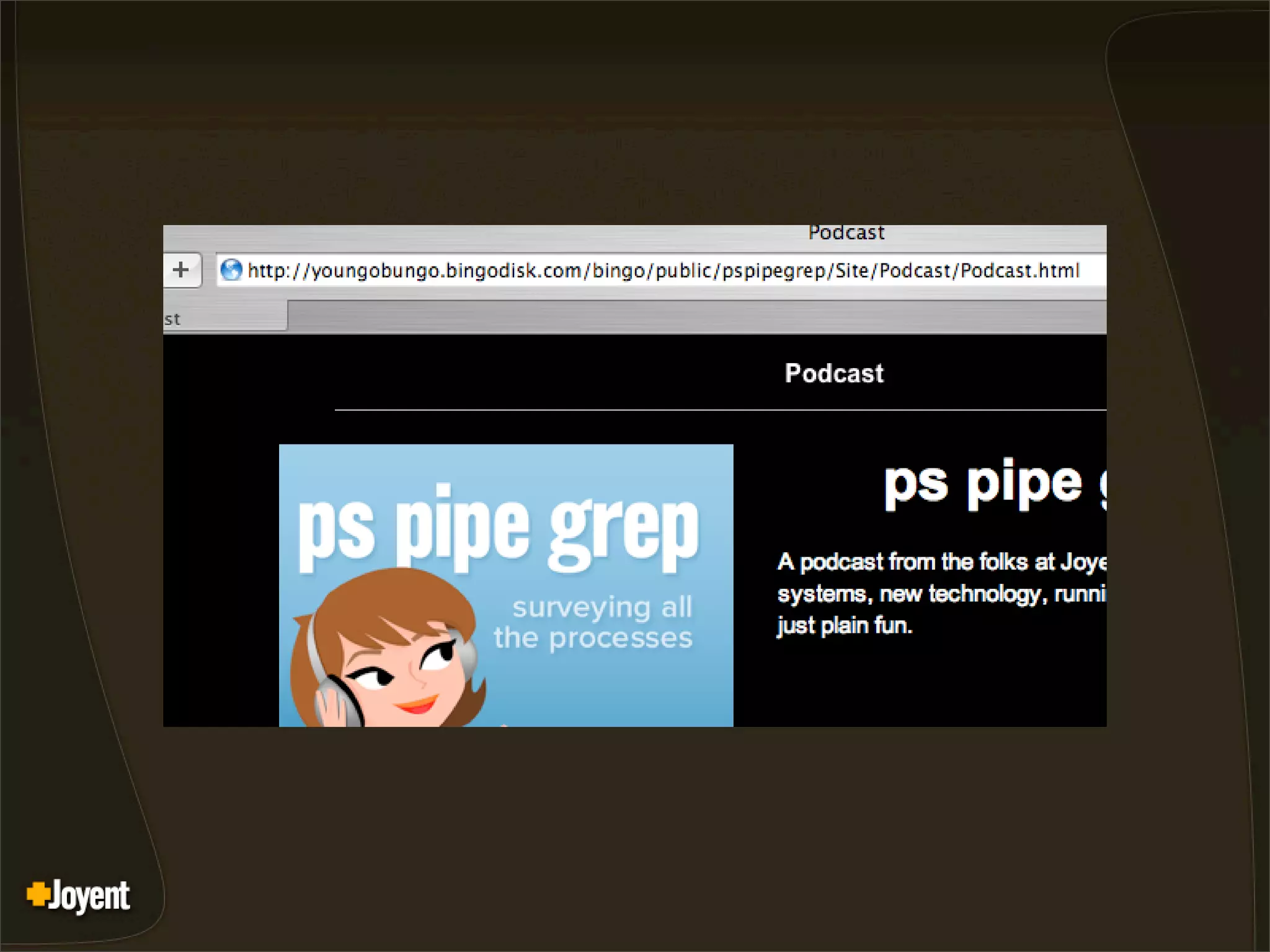Focus the youngobungo.bingodisk.com URL field
The width and height of the screenshot is (1270, 952).
[x=661, y=270]
